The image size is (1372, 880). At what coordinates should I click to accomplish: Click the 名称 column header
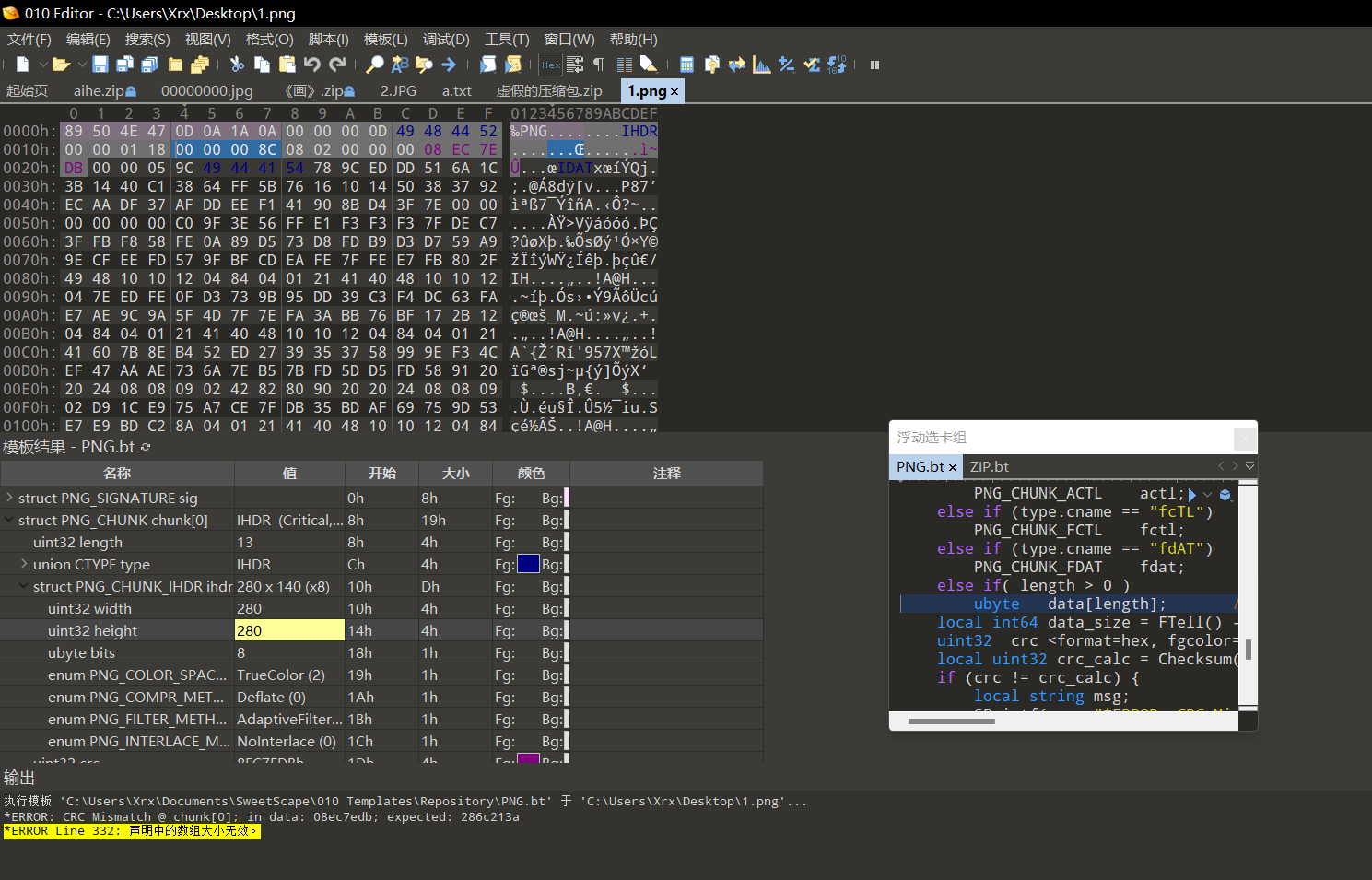117,473
